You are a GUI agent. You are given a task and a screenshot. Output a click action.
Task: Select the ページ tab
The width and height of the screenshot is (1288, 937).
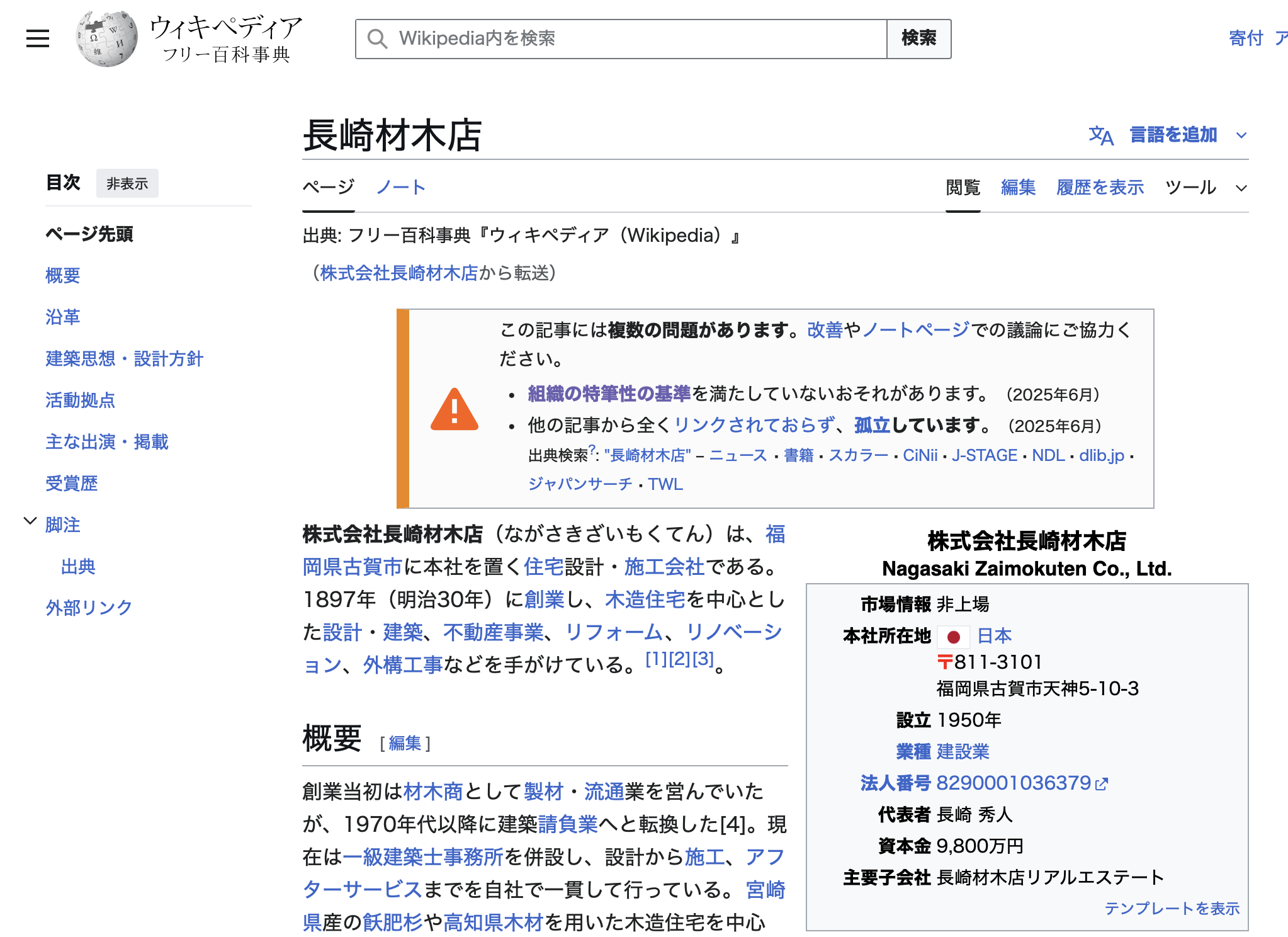[x=328, y=187]
